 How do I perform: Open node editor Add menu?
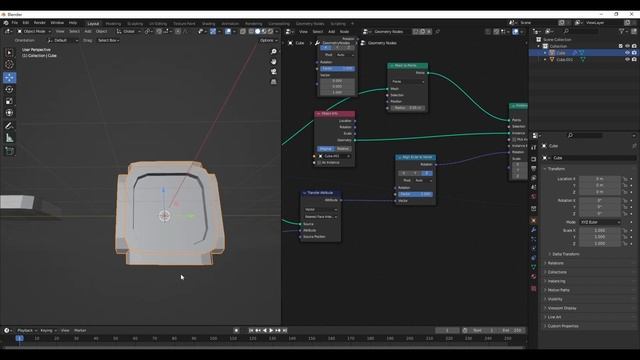click(331, 31)
